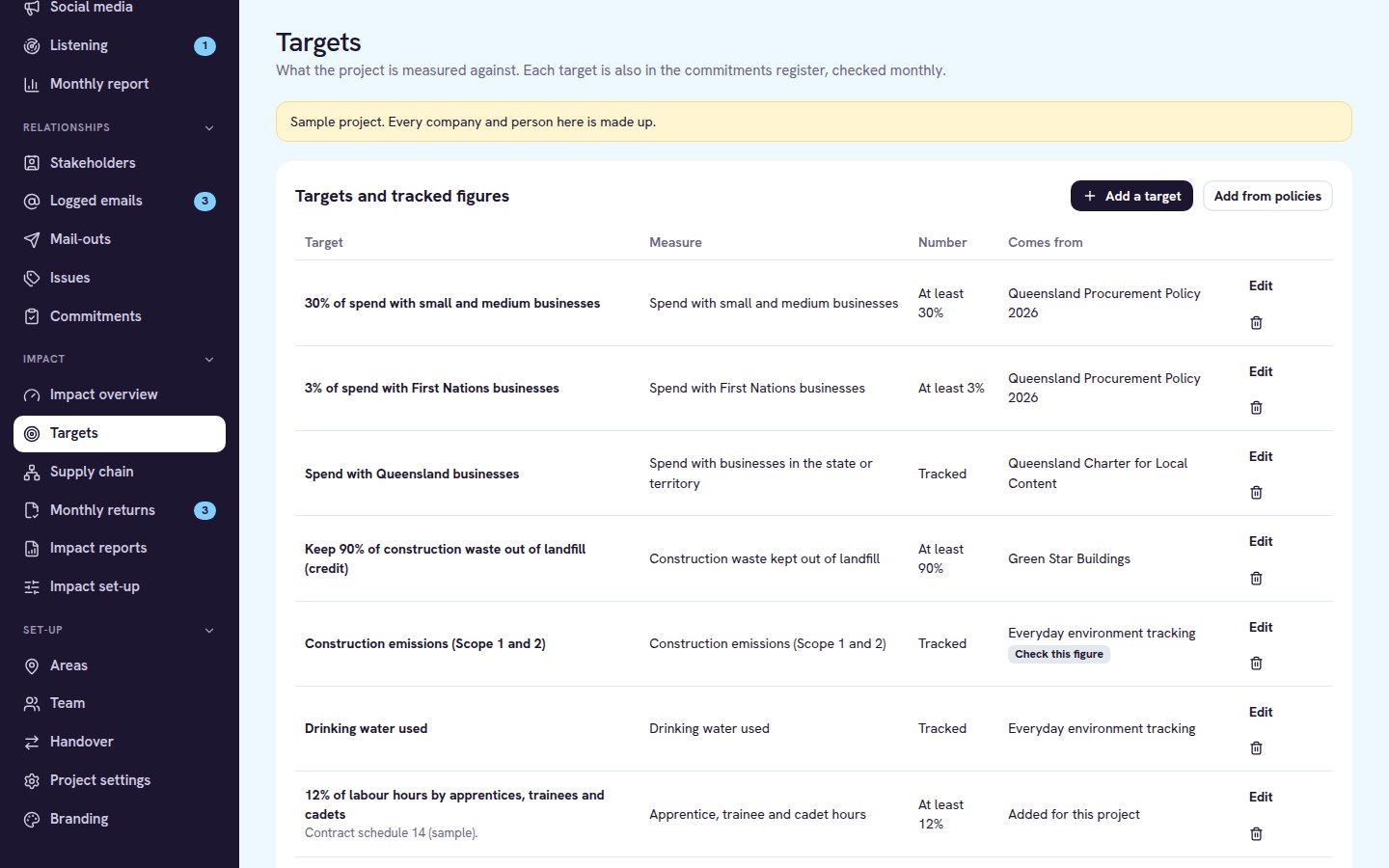Click the Project settings gear icon
The height and width of the screenshot is (868, 1389).
32,780
